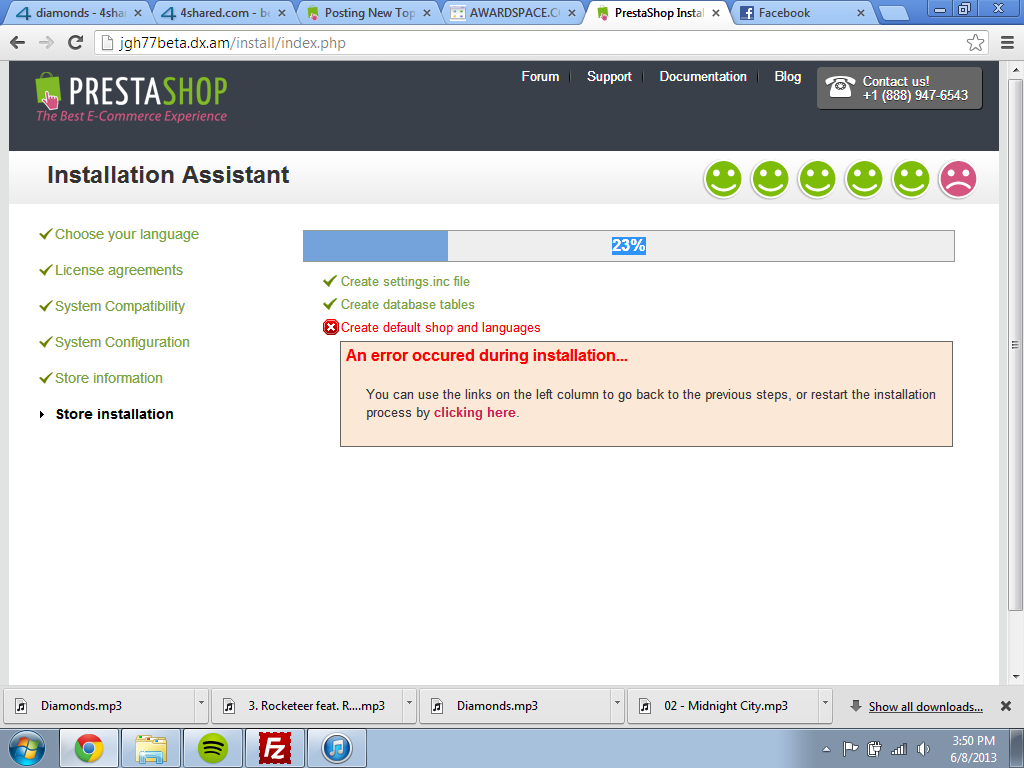Viewport: 1024px width, 768px height.
Task: Open the 02 - Midnight City.mp3 download
Action: click(723, 706)
